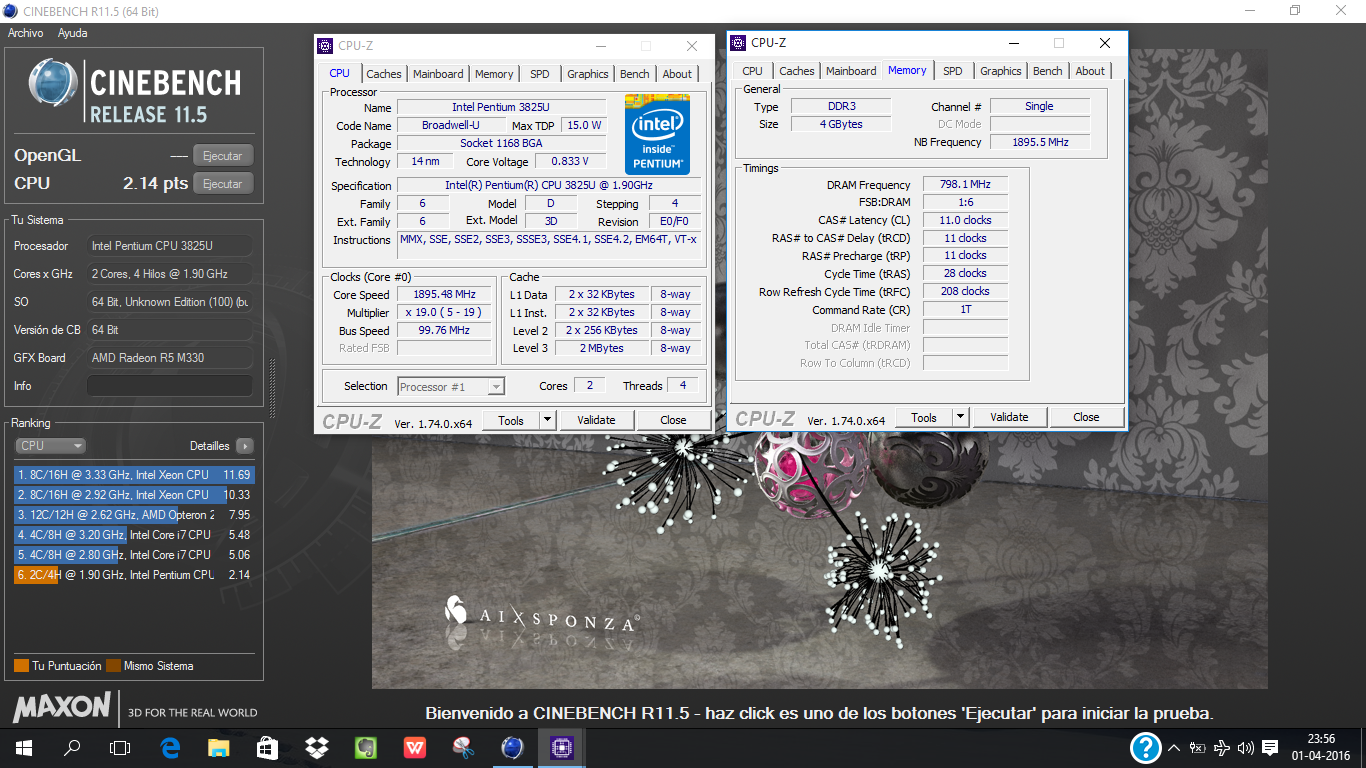Switch to Memory tab in left CPU-Z window
Screen dimensions: 1366x768
[494, 74]
